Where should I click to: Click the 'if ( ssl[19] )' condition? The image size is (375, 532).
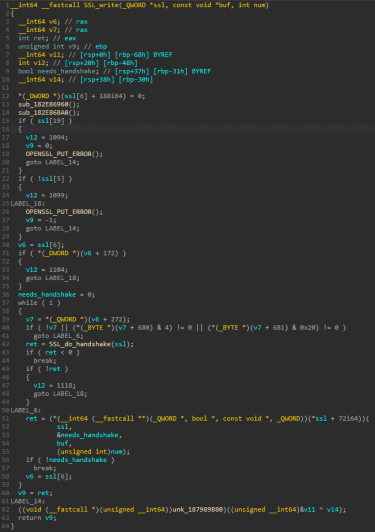click(x=45, y=121)
